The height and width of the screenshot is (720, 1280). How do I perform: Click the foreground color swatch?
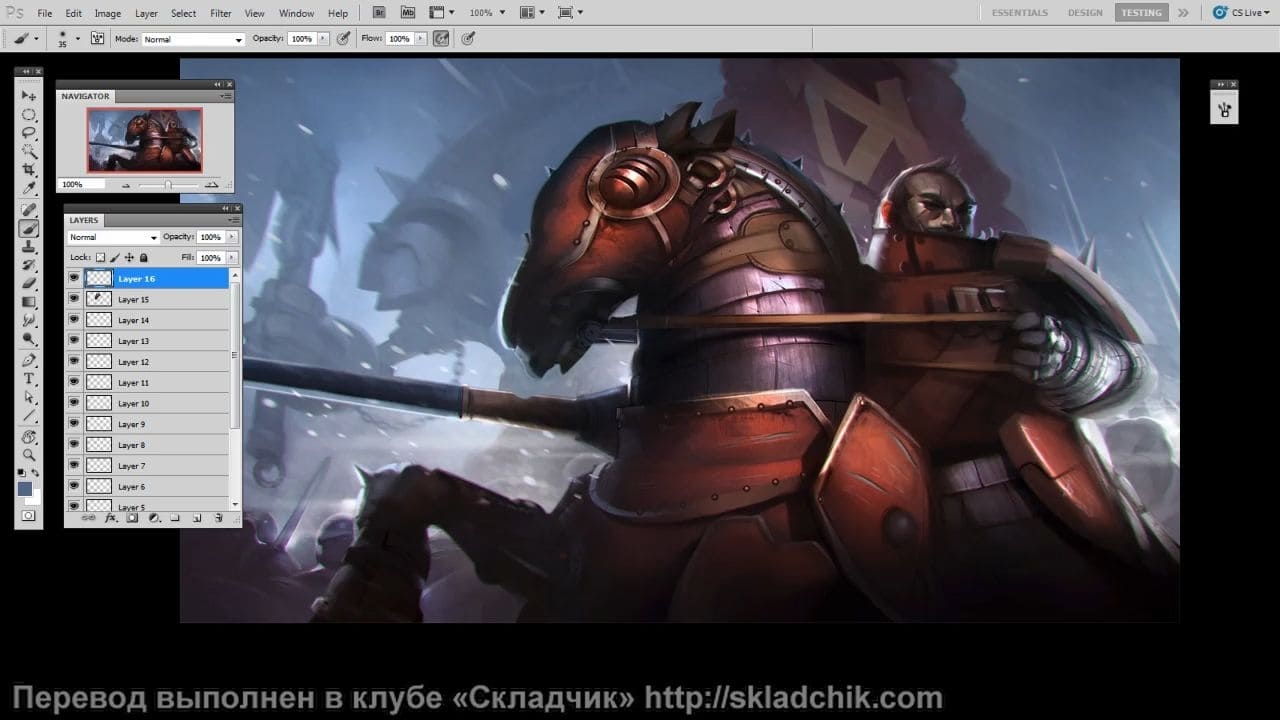tap(25, 488)
